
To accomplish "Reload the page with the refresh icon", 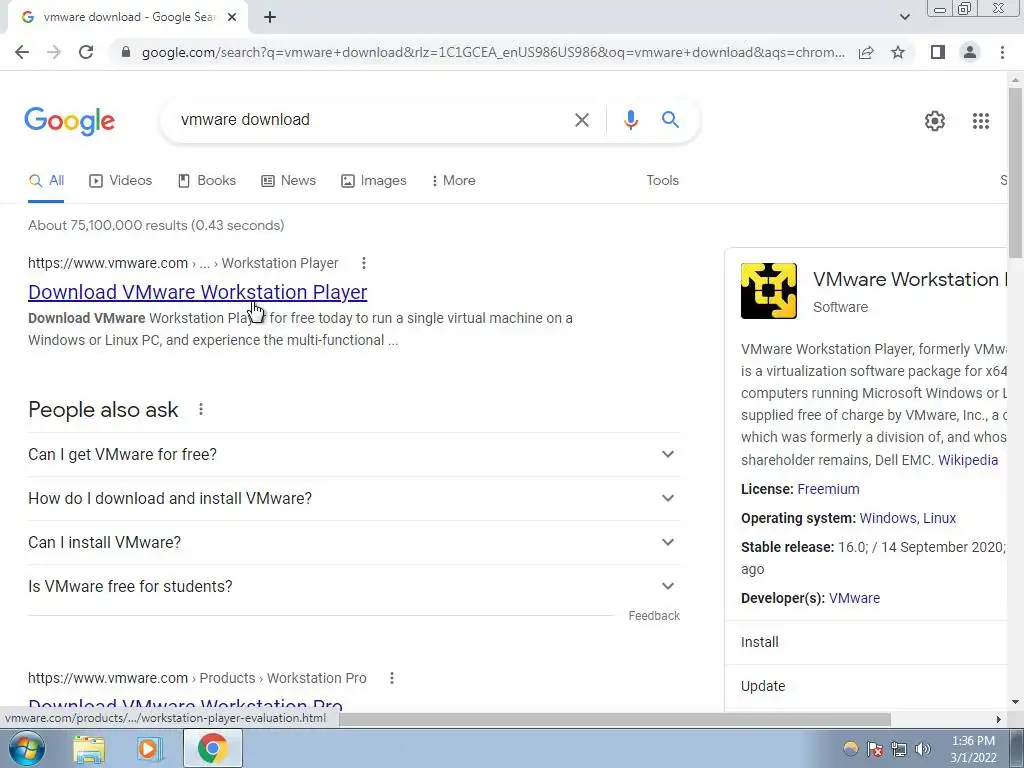I will (86, 52).
